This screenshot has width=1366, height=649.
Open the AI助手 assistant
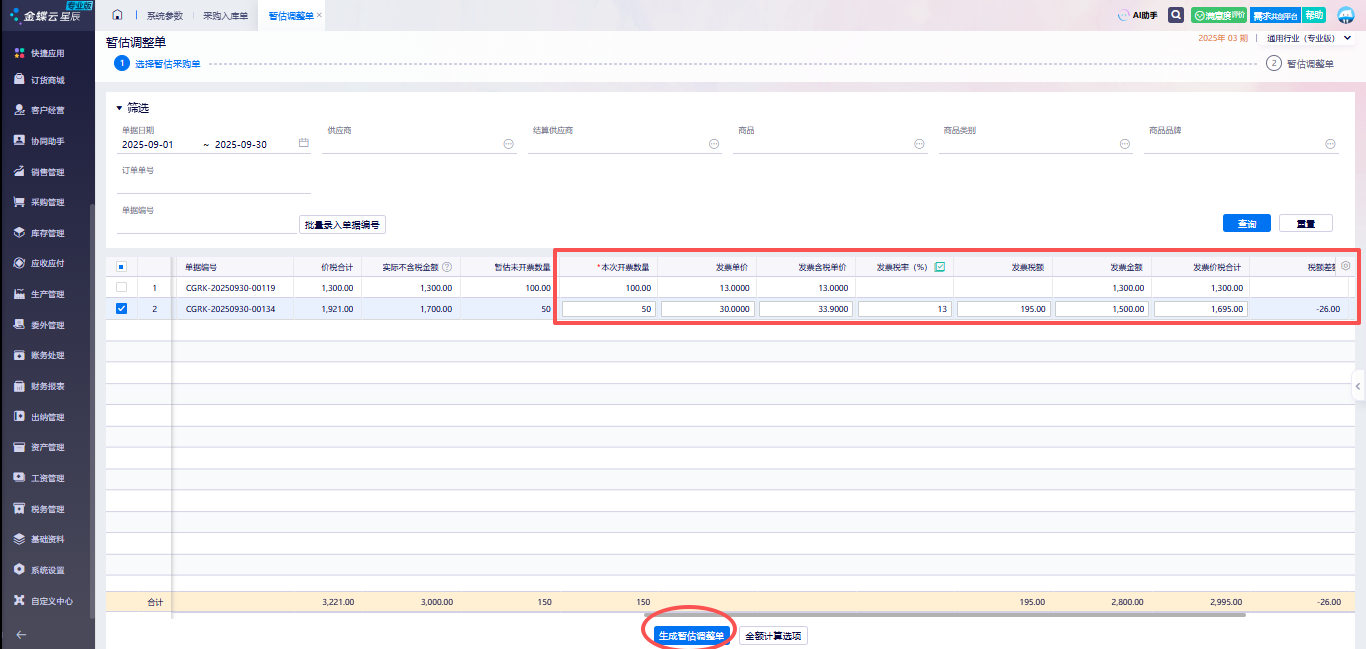coord(1137,15)
